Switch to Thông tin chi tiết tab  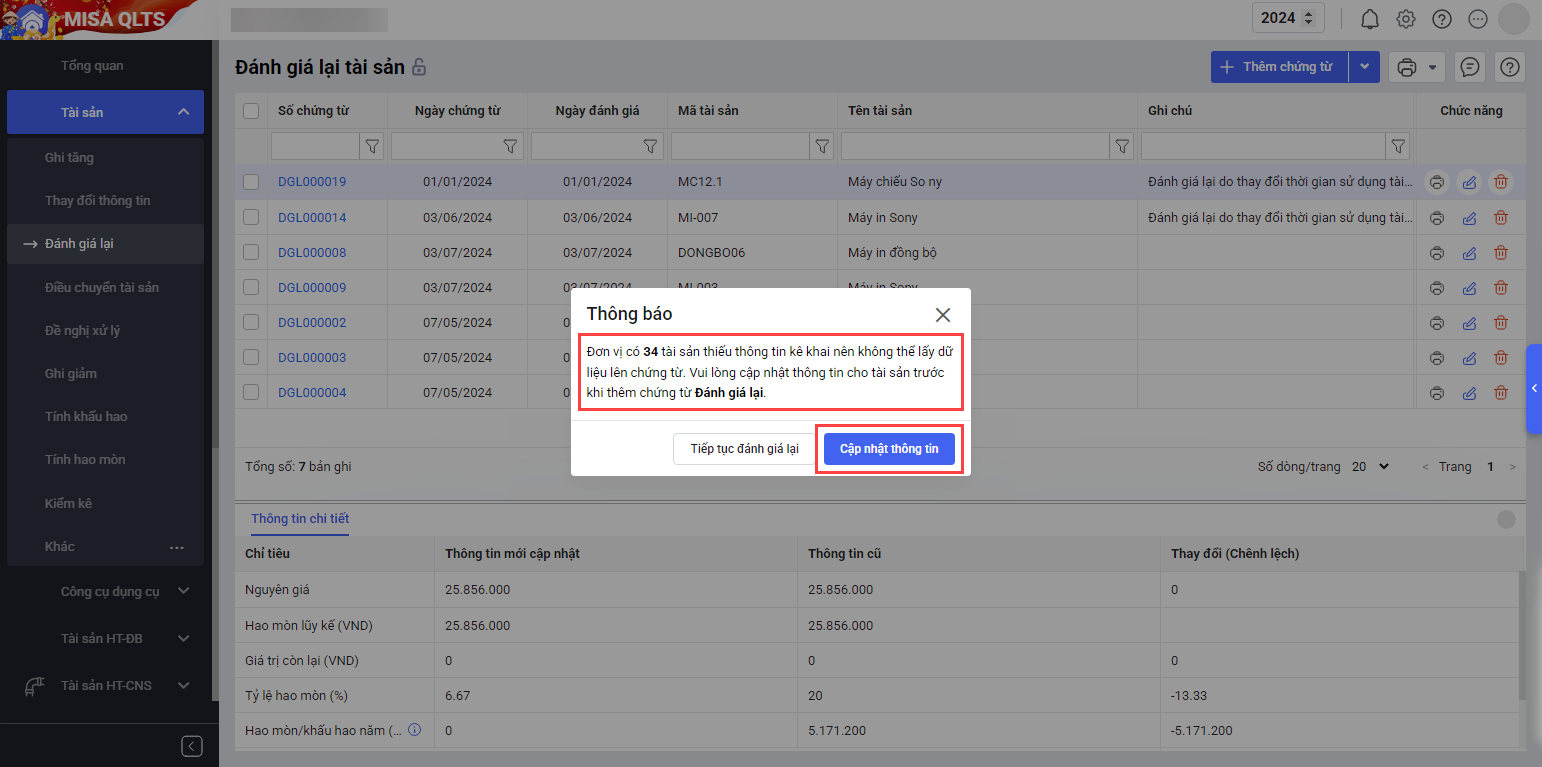click(300, 519)
